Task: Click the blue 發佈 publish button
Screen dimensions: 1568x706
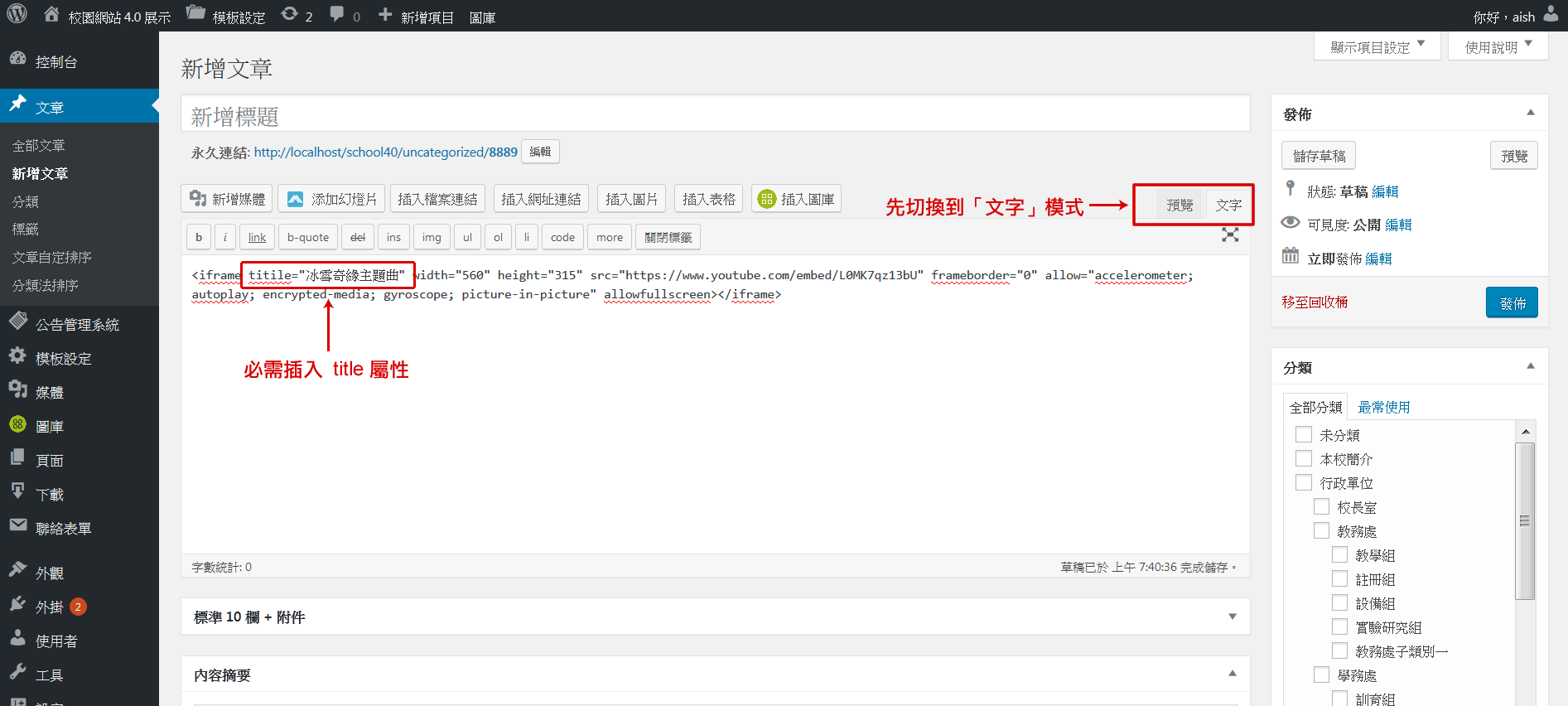Action: (x=1512, y=302)
